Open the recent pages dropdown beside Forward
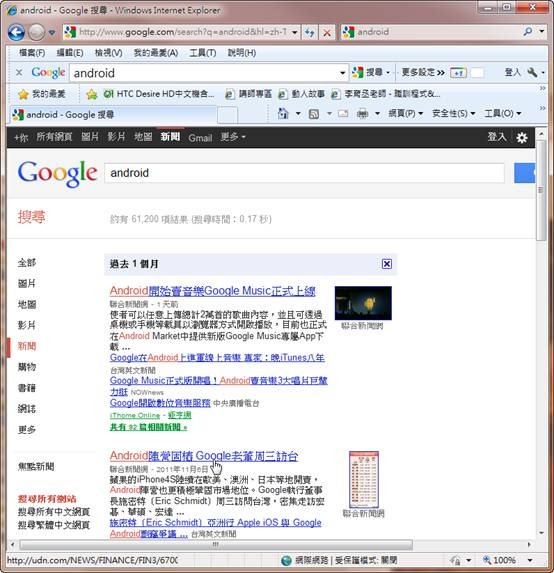Viewport: 554px width, 573px height. (52, 33)
